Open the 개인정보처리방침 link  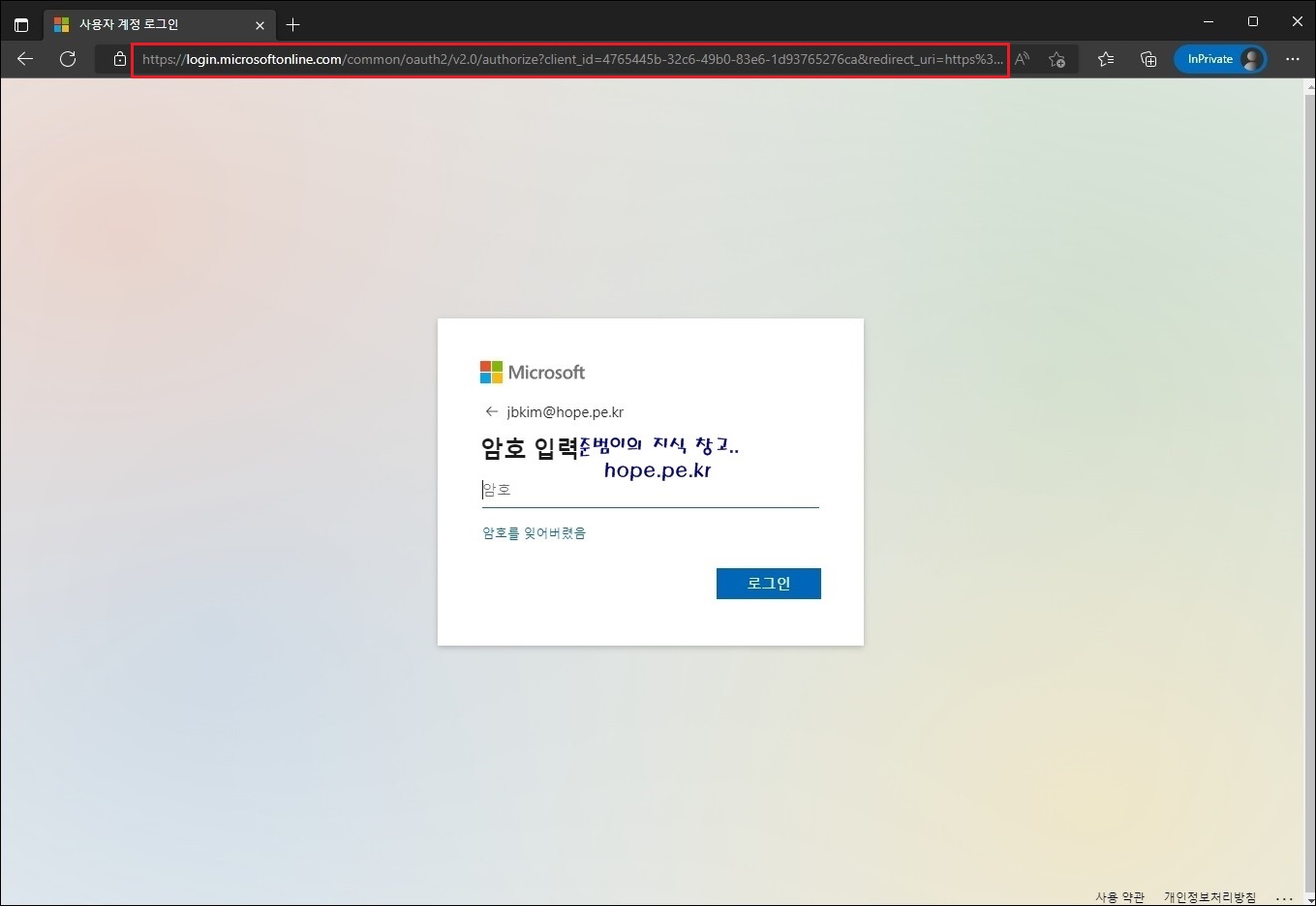coord(1209,897)
